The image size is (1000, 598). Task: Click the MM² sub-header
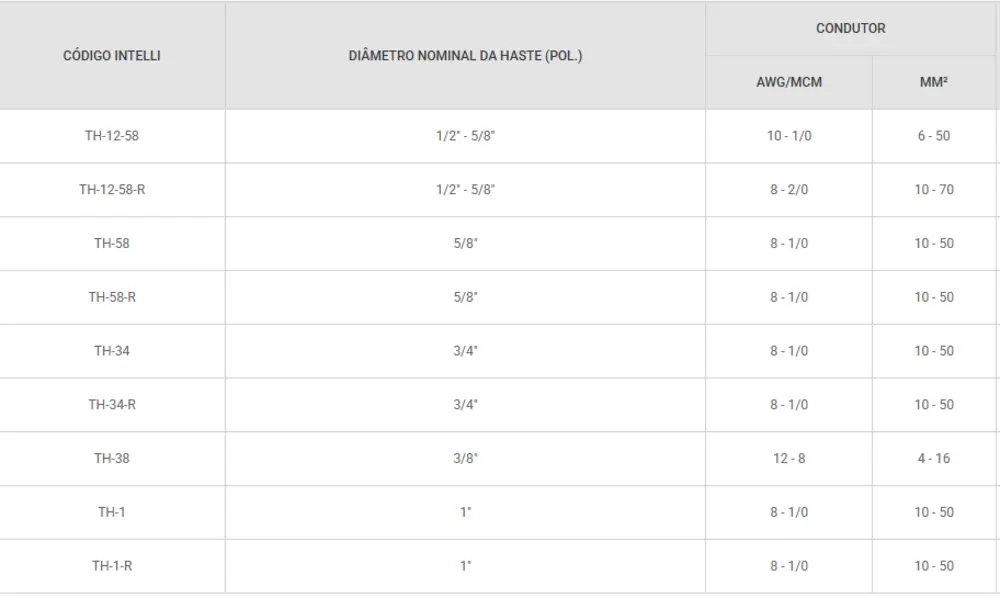[x=933, y=82]
